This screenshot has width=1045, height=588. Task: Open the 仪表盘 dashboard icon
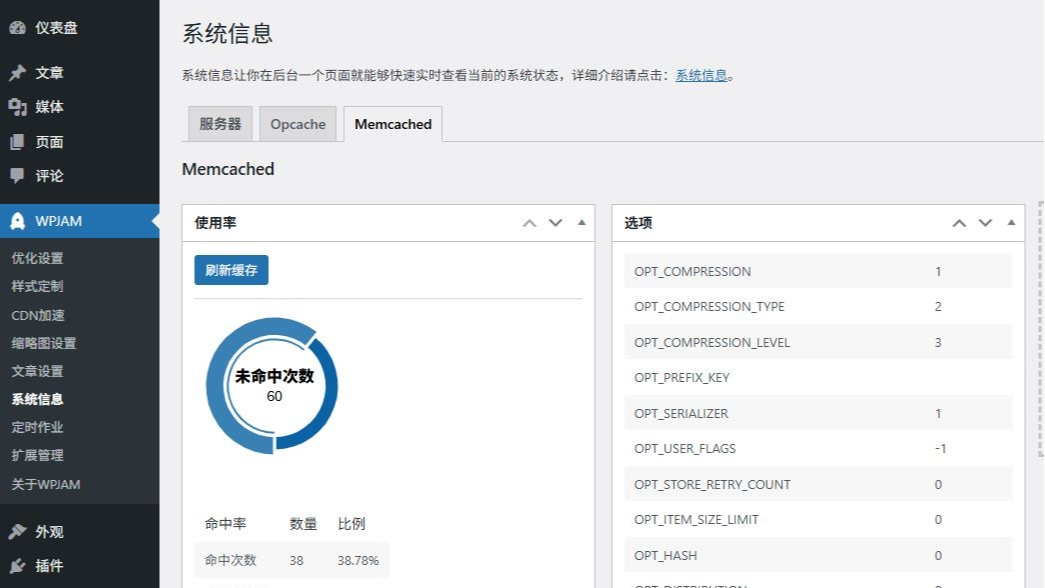point(16,29)
